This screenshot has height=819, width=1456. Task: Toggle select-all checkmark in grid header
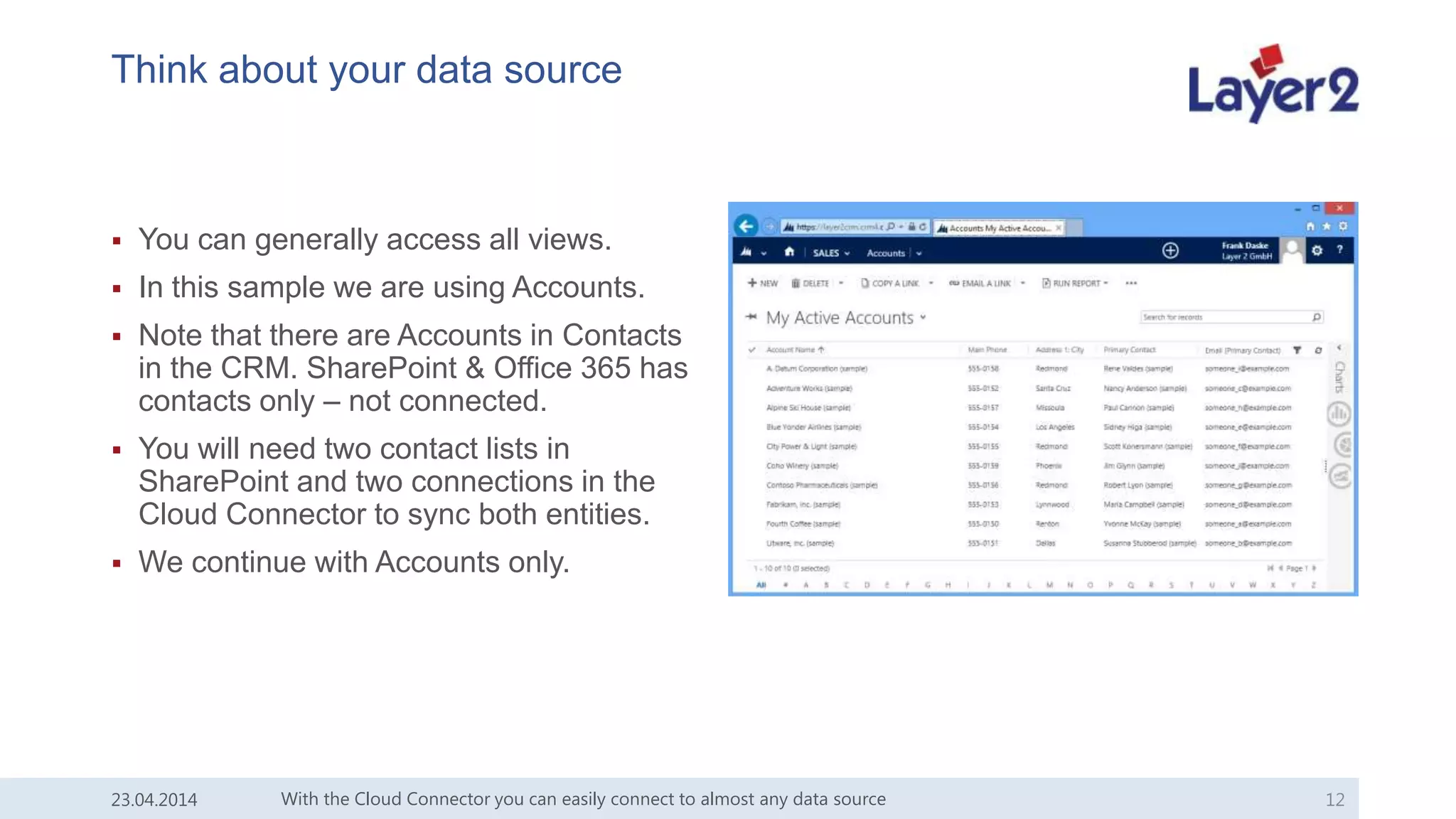tap(752, 350)
